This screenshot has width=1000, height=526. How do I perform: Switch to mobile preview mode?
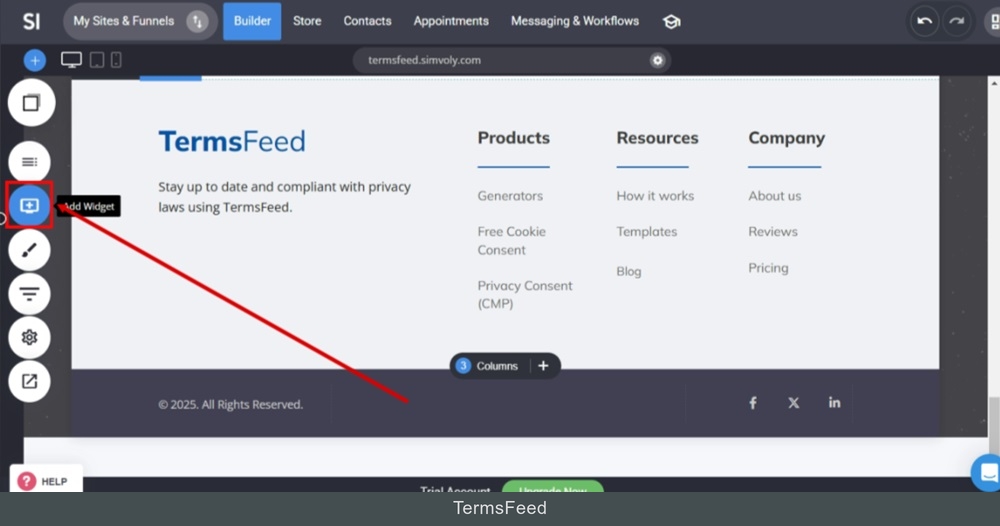(x=116, y=60)
